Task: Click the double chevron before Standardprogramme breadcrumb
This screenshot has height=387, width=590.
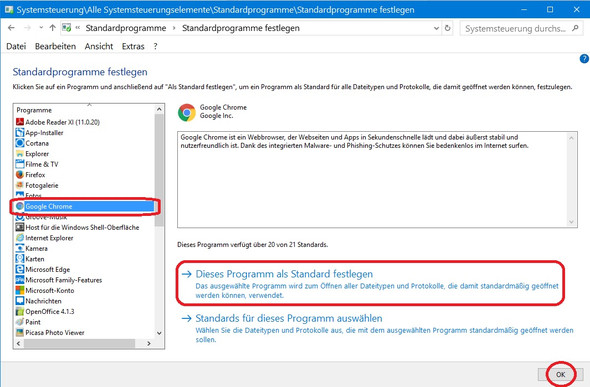Action: 78,28
